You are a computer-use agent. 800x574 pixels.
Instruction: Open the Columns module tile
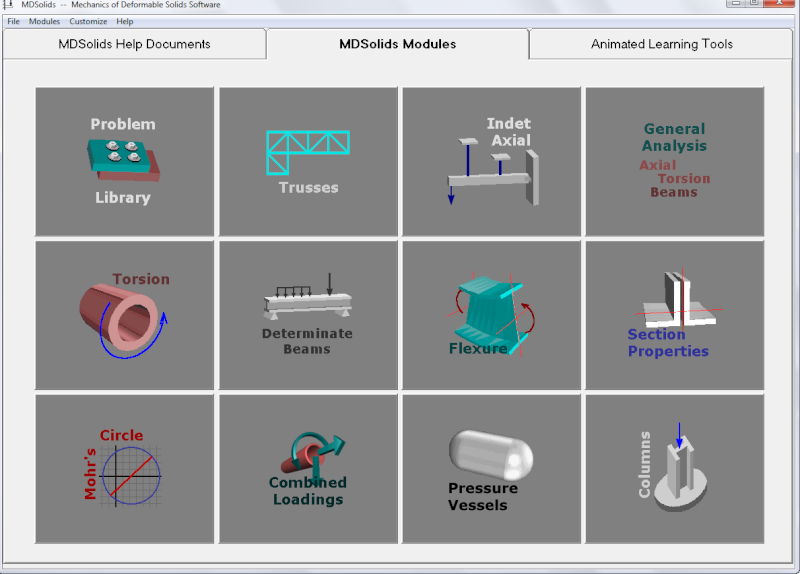[674, 469]
